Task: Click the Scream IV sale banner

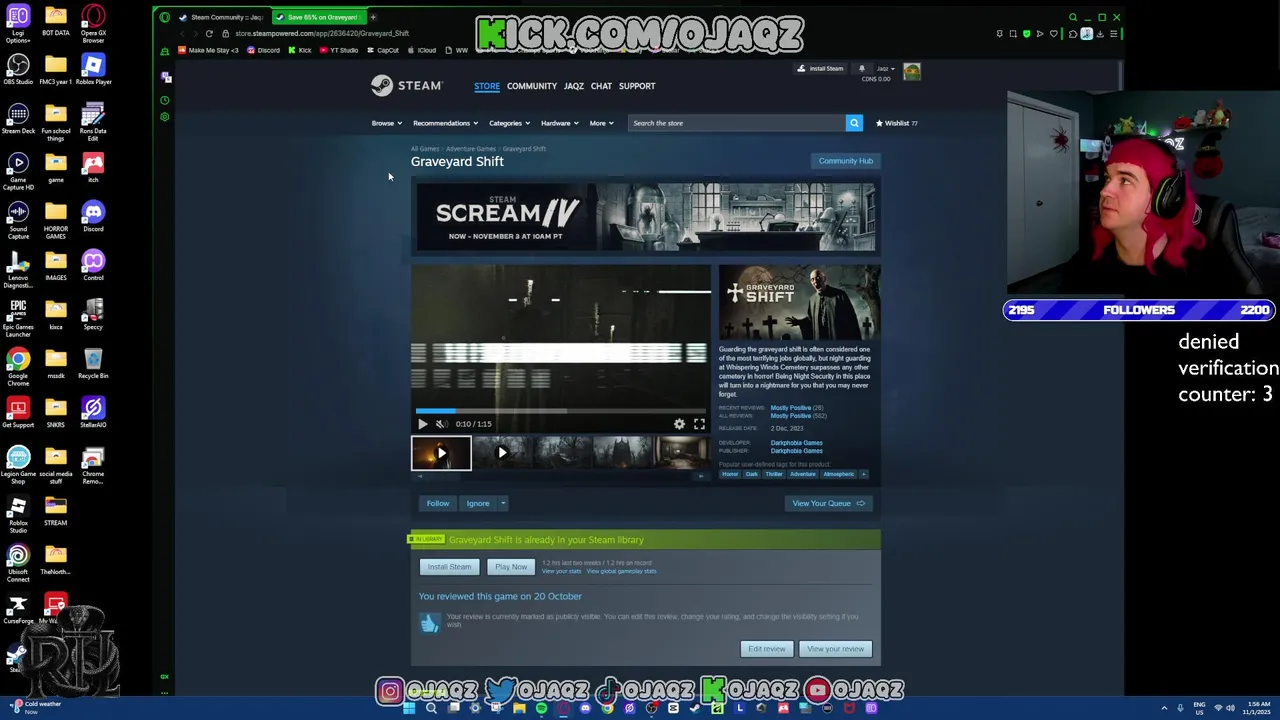Action: tap(645, 217)
